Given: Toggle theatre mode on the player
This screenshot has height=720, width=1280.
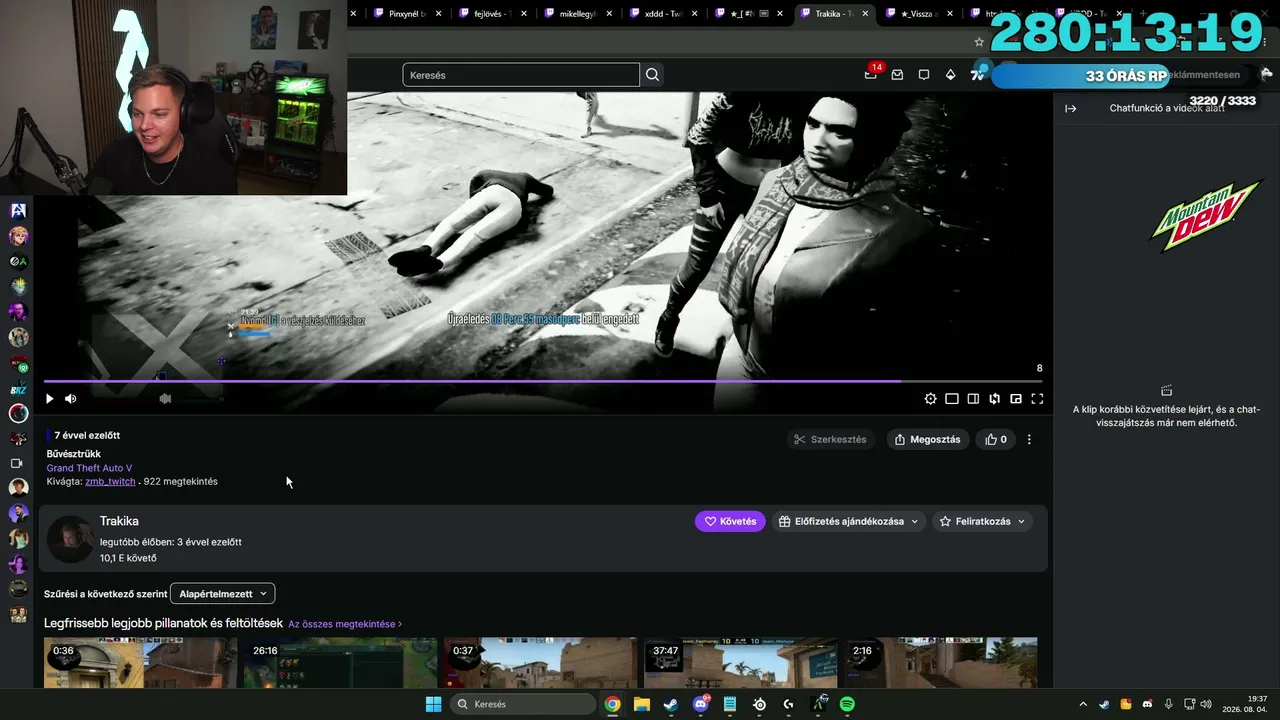Looking at the screenshot, I should (952, 399).
